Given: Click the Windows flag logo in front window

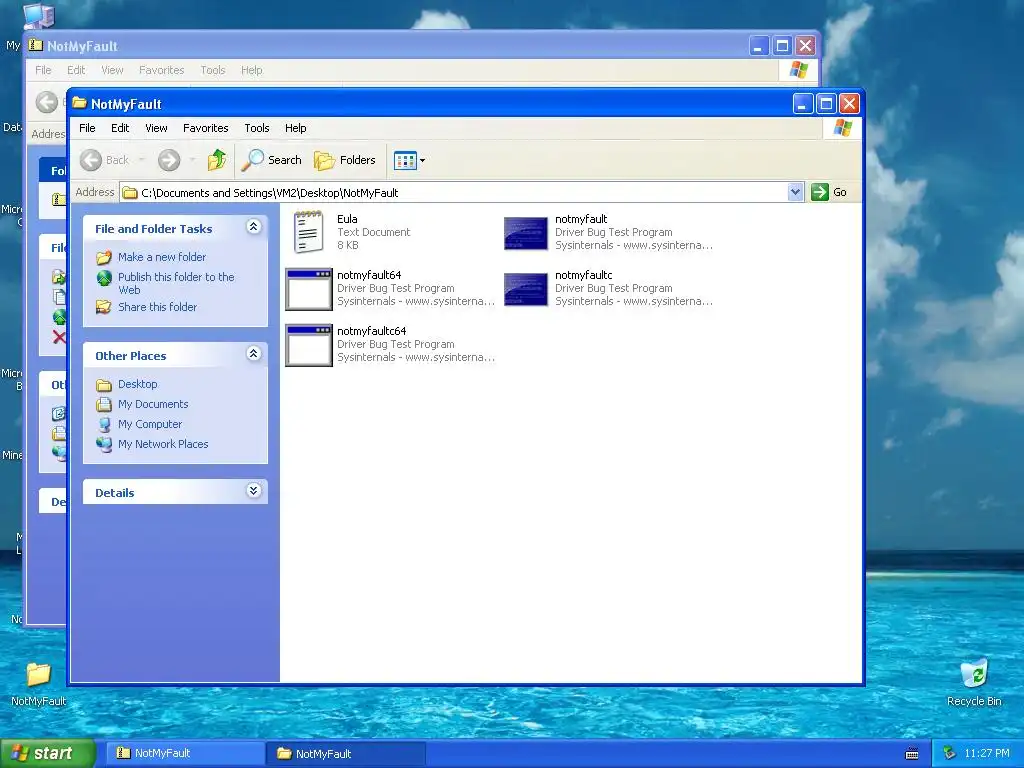Looking at the screenshot, I should click(842, 127).
